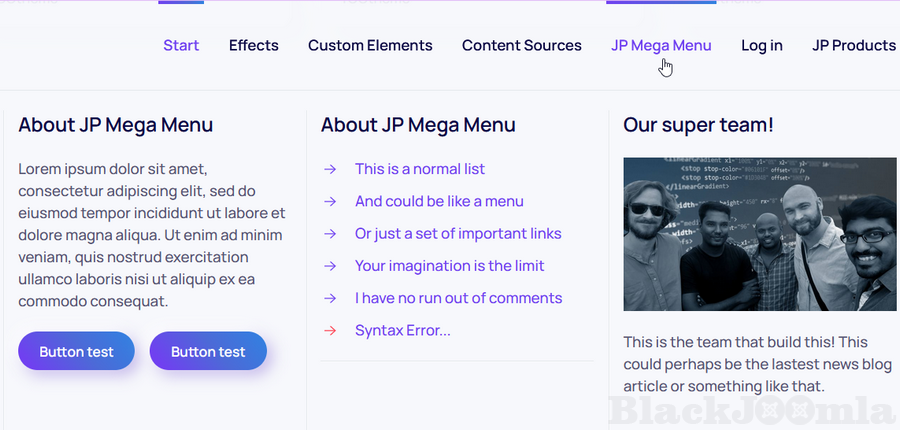The width and height of the screenshot is (900, 430).
Task: Go to Custom Elements in navigation
Action: [x=370, y=45]
